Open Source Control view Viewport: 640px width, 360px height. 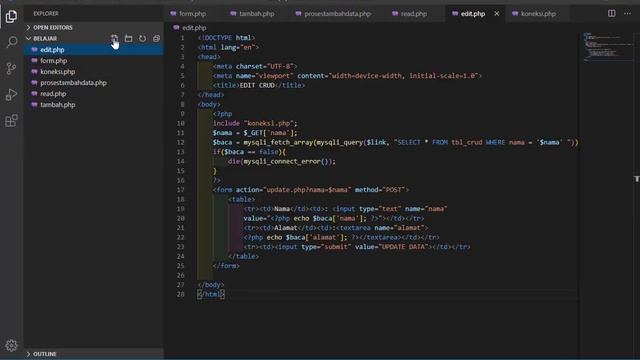(11, 68)
